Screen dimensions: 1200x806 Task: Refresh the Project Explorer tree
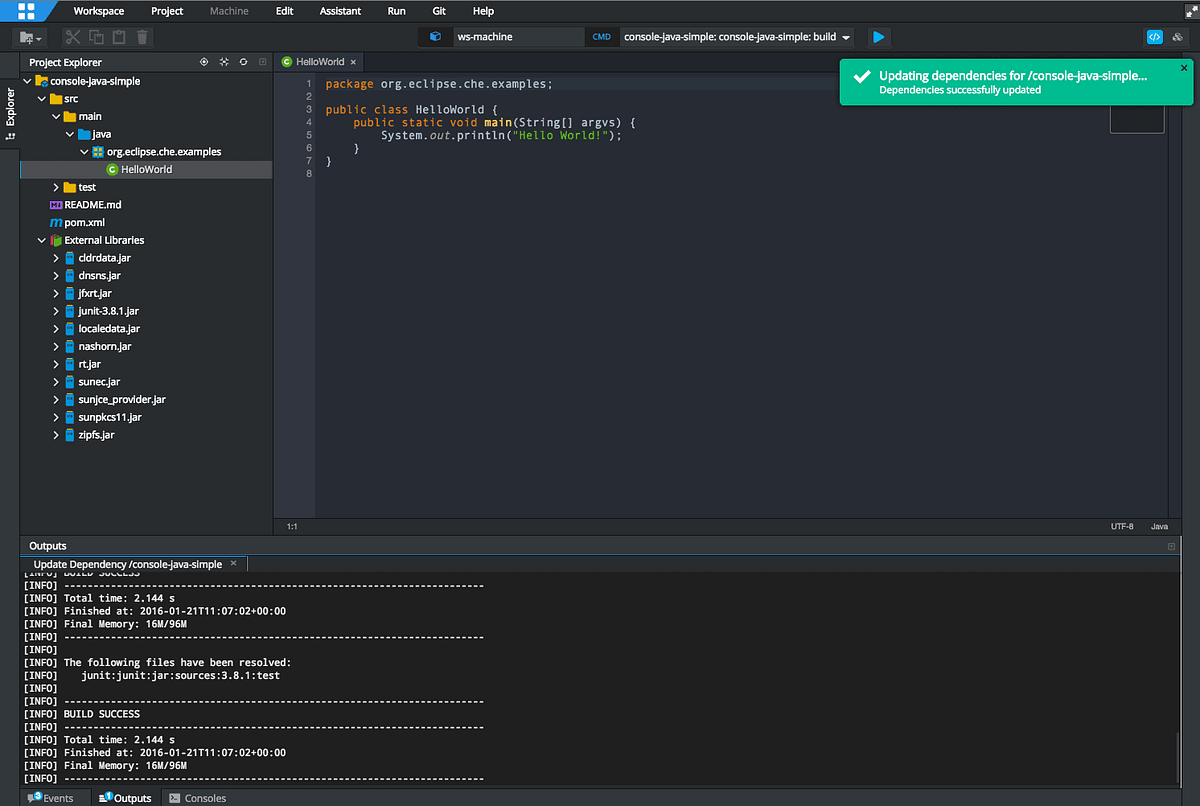243,62
